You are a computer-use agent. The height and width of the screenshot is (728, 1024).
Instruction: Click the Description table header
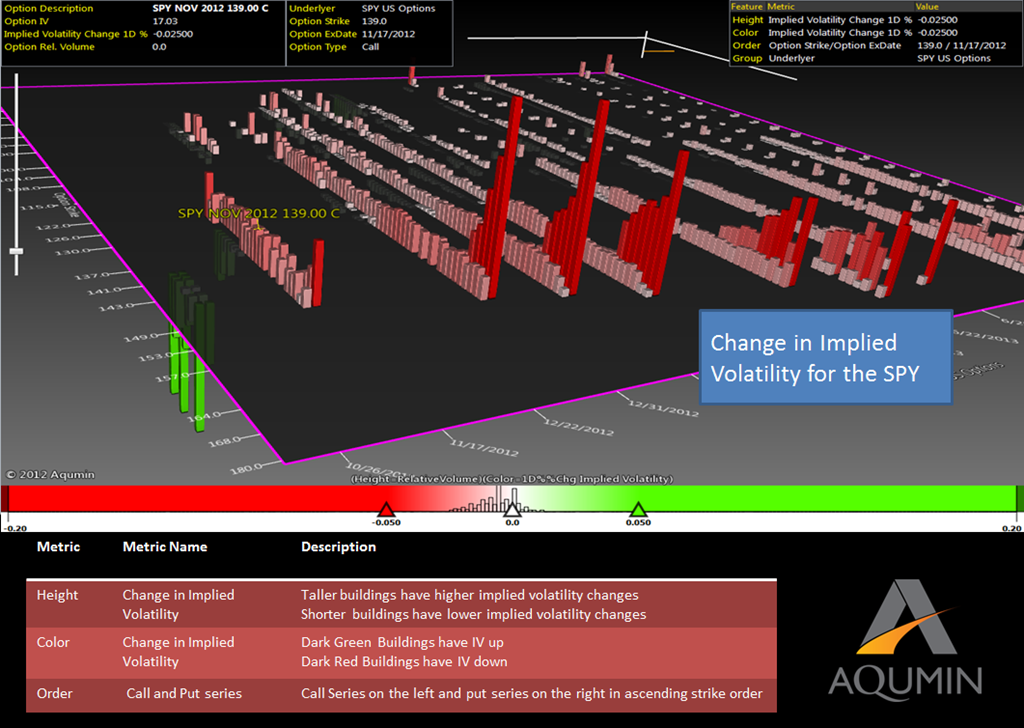click(x=338, y=547)
